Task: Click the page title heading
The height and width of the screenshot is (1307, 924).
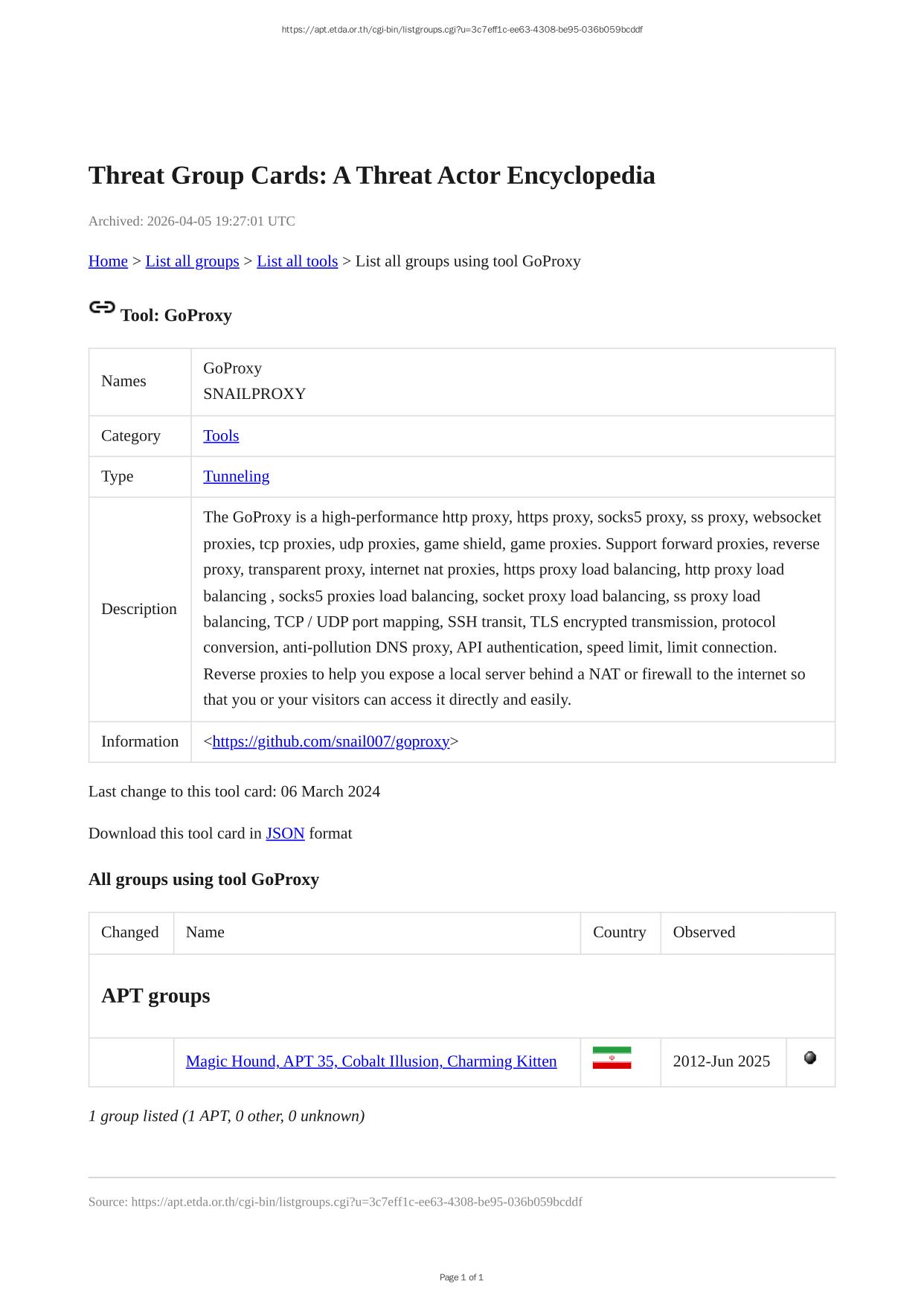Action: tap(371, 176)
